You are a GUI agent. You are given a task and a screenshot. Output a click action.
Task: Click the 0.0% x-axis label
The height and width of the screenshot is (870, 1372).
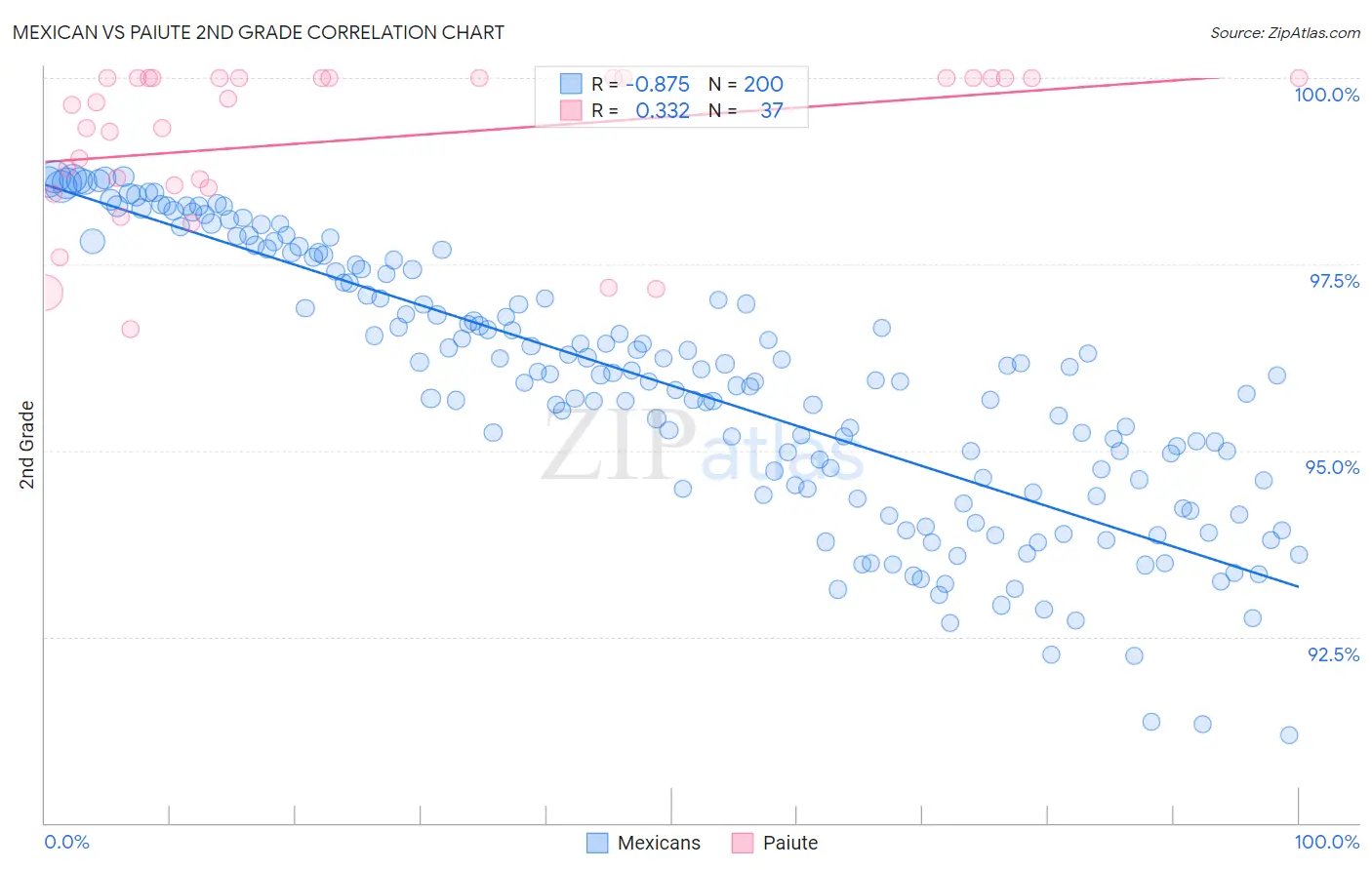[x=67, y=842]
